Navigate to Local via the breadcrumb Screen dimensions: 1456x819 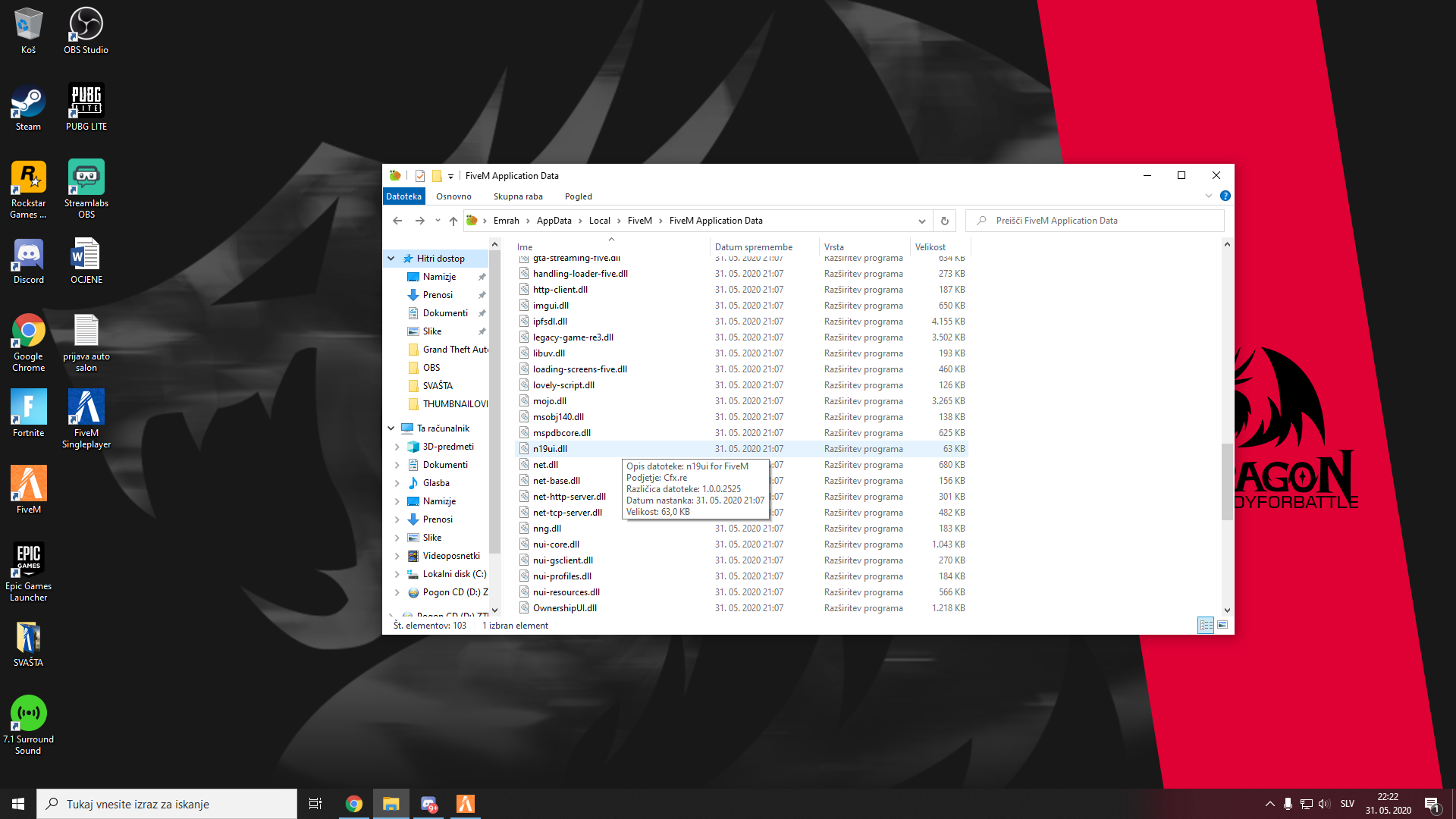(x=600, y=220)
